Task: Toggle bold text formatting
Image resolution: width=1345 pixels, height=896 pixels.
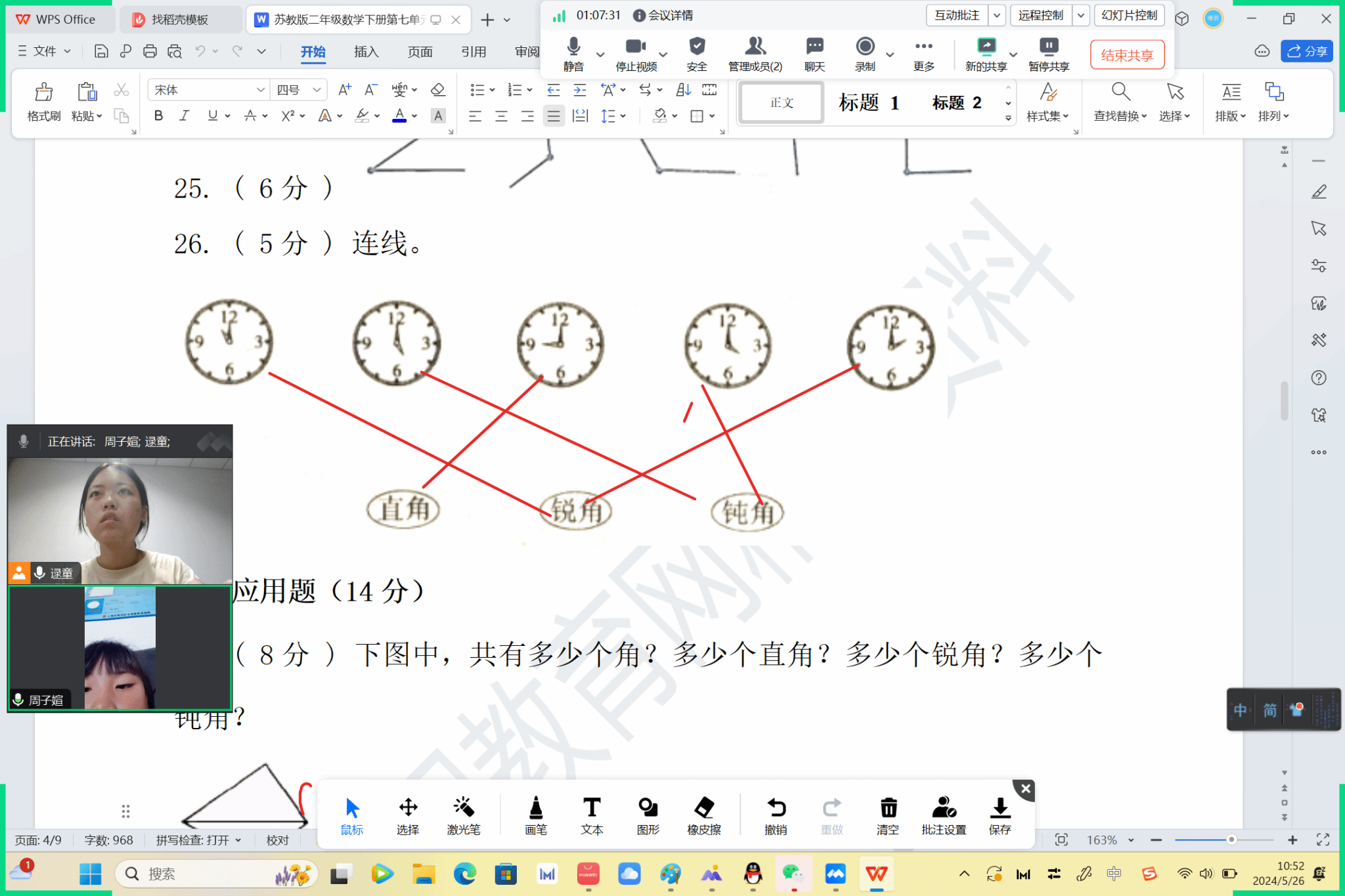Action: point(158,116)
